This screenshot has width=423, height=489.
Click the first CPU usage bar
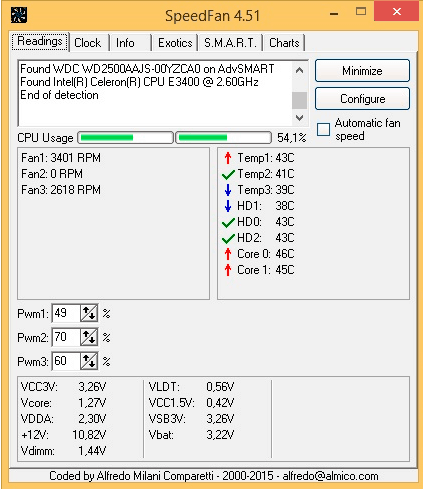125,137
